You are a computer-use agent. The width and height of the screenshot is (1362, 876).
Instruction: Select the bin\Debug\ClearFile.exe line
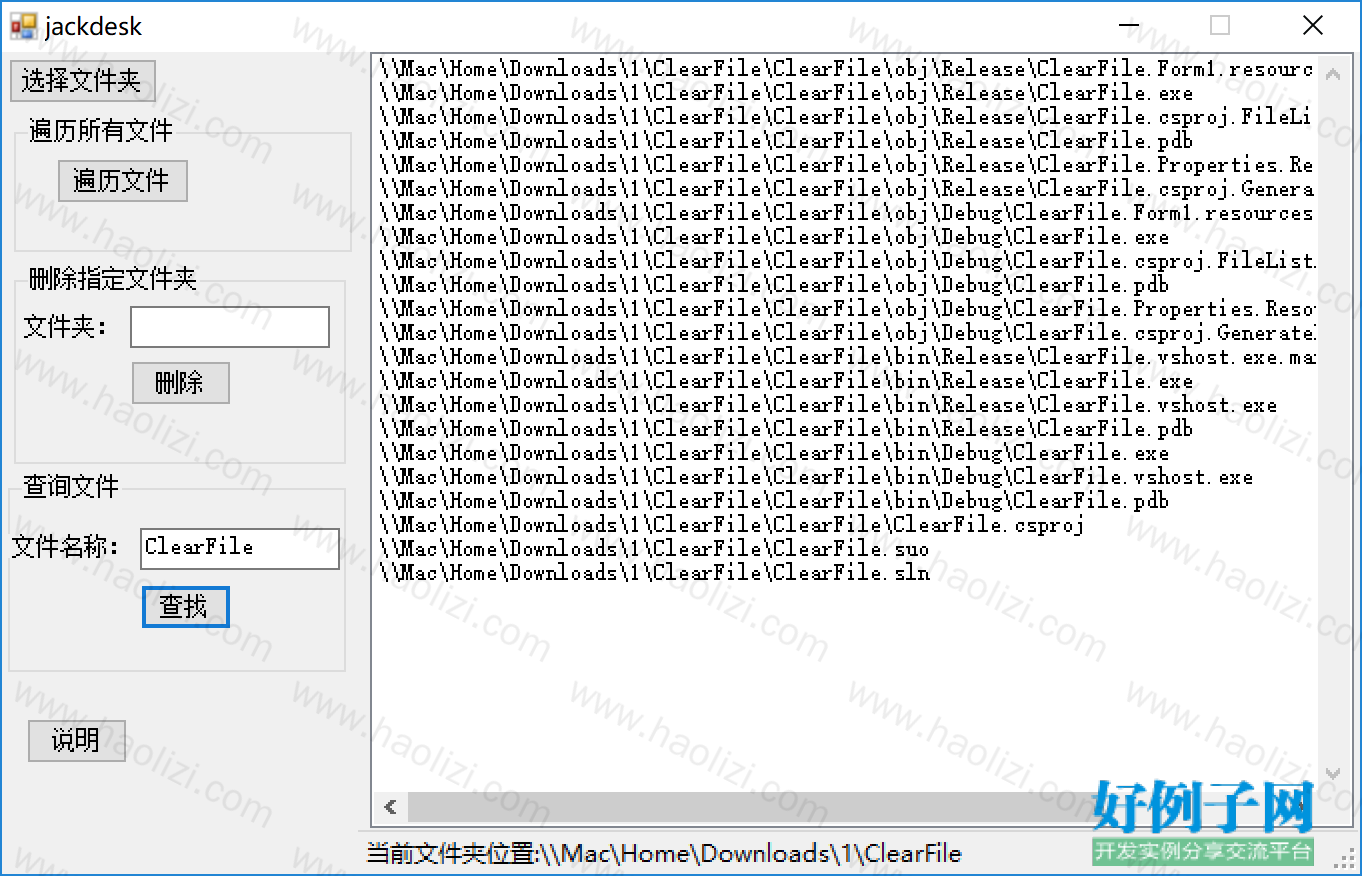point(773,453)
